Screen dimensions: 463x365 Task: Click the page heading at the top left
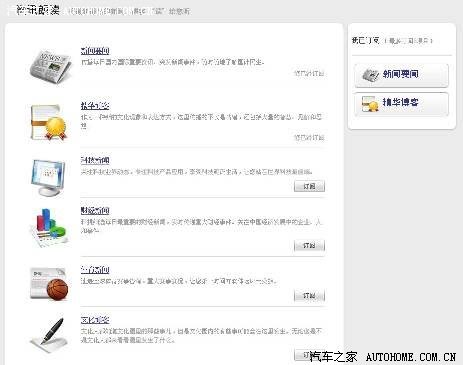click(38, 10)
